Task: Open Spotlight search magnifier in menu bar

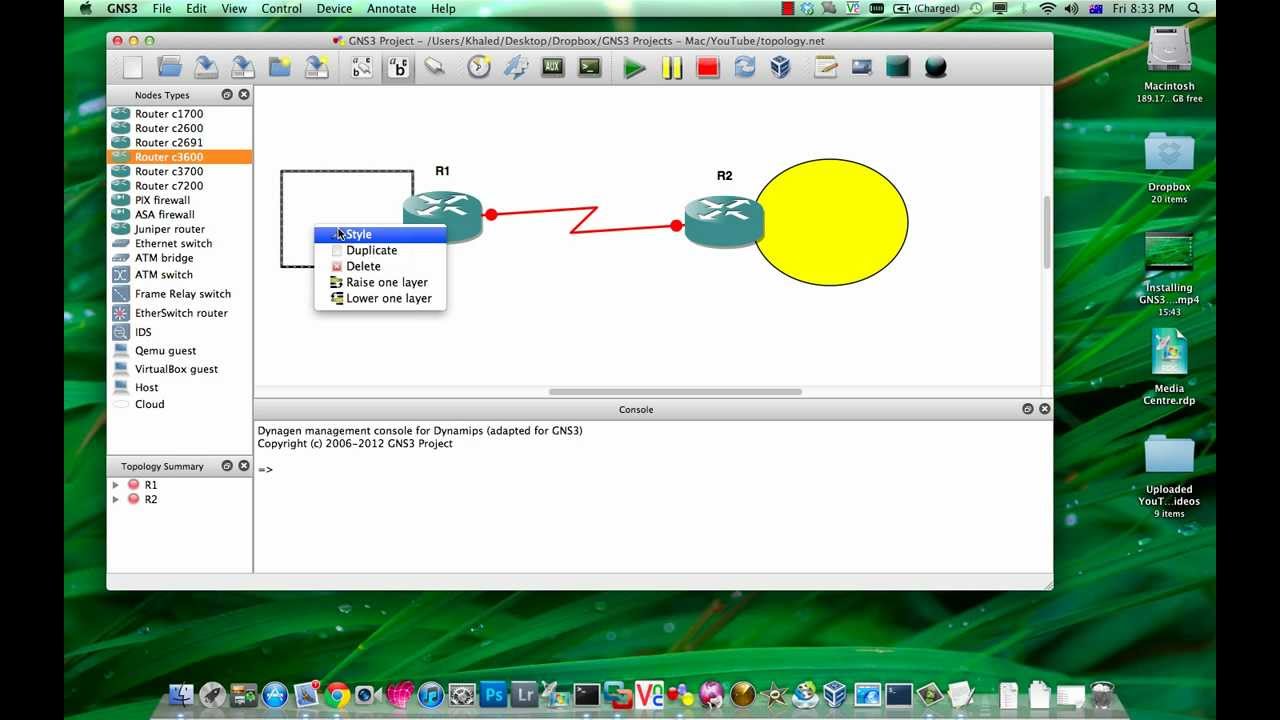Action: click(x=1194, y=8)
